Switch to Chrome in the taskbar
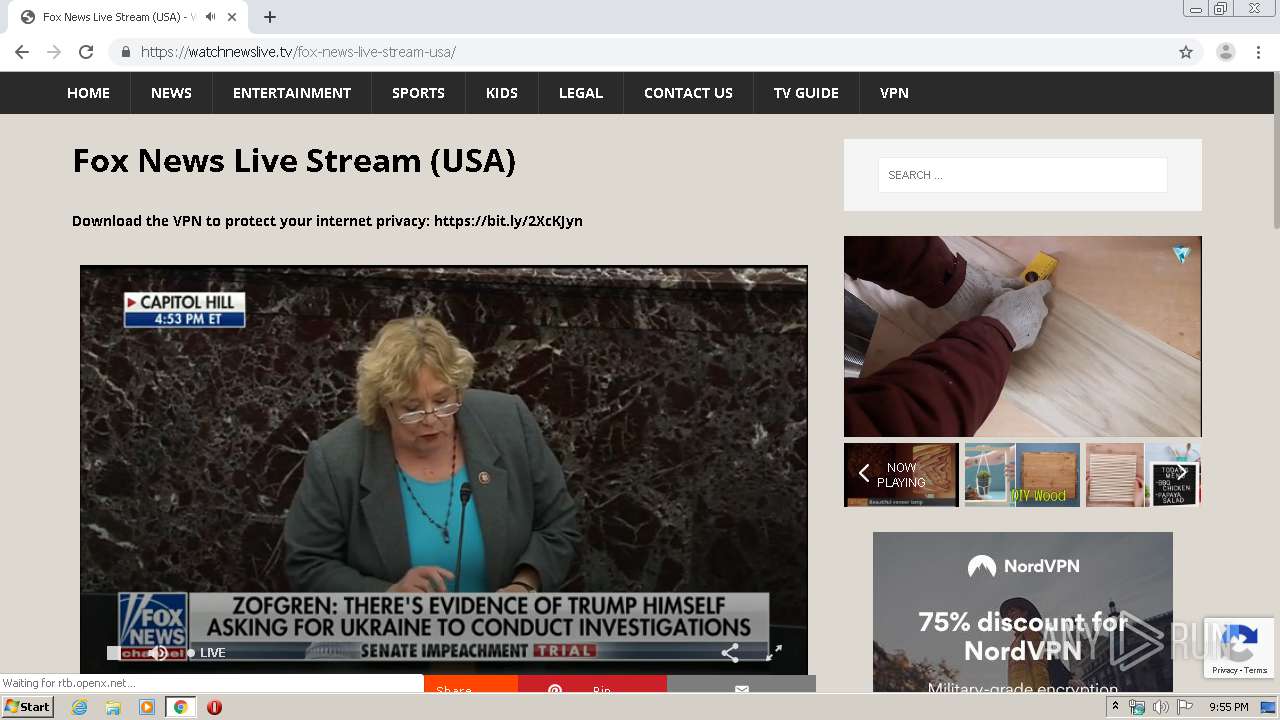The width and height of the screenshot is (1280, 720). [180, 707]
